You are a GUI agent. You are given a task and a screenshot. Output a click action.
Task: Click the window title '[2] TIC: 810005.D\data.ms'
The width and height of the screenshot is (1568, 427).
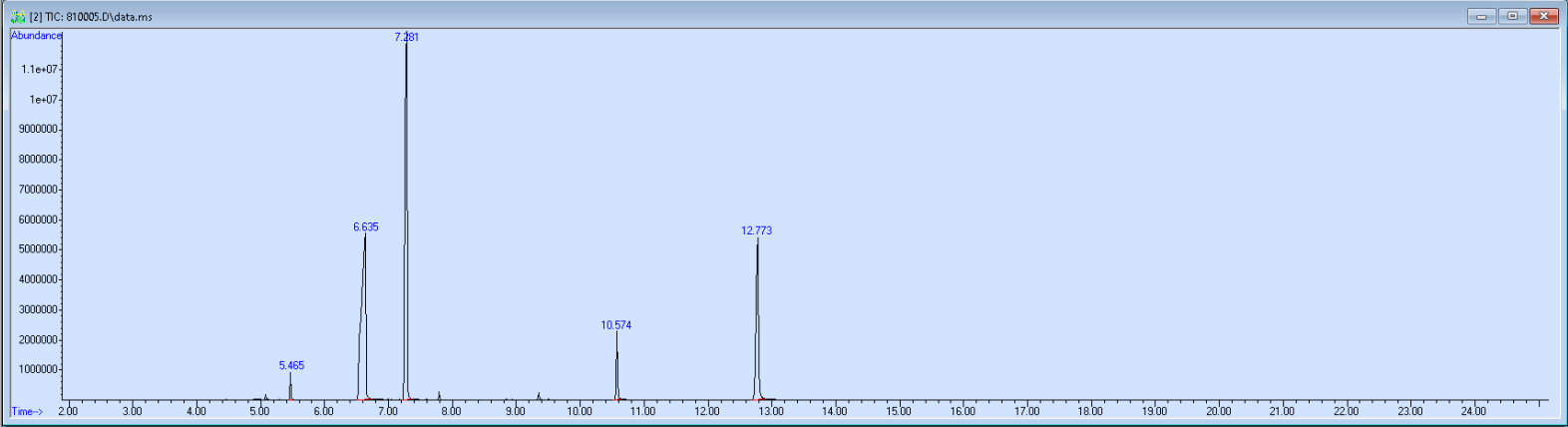pos(91,17)
